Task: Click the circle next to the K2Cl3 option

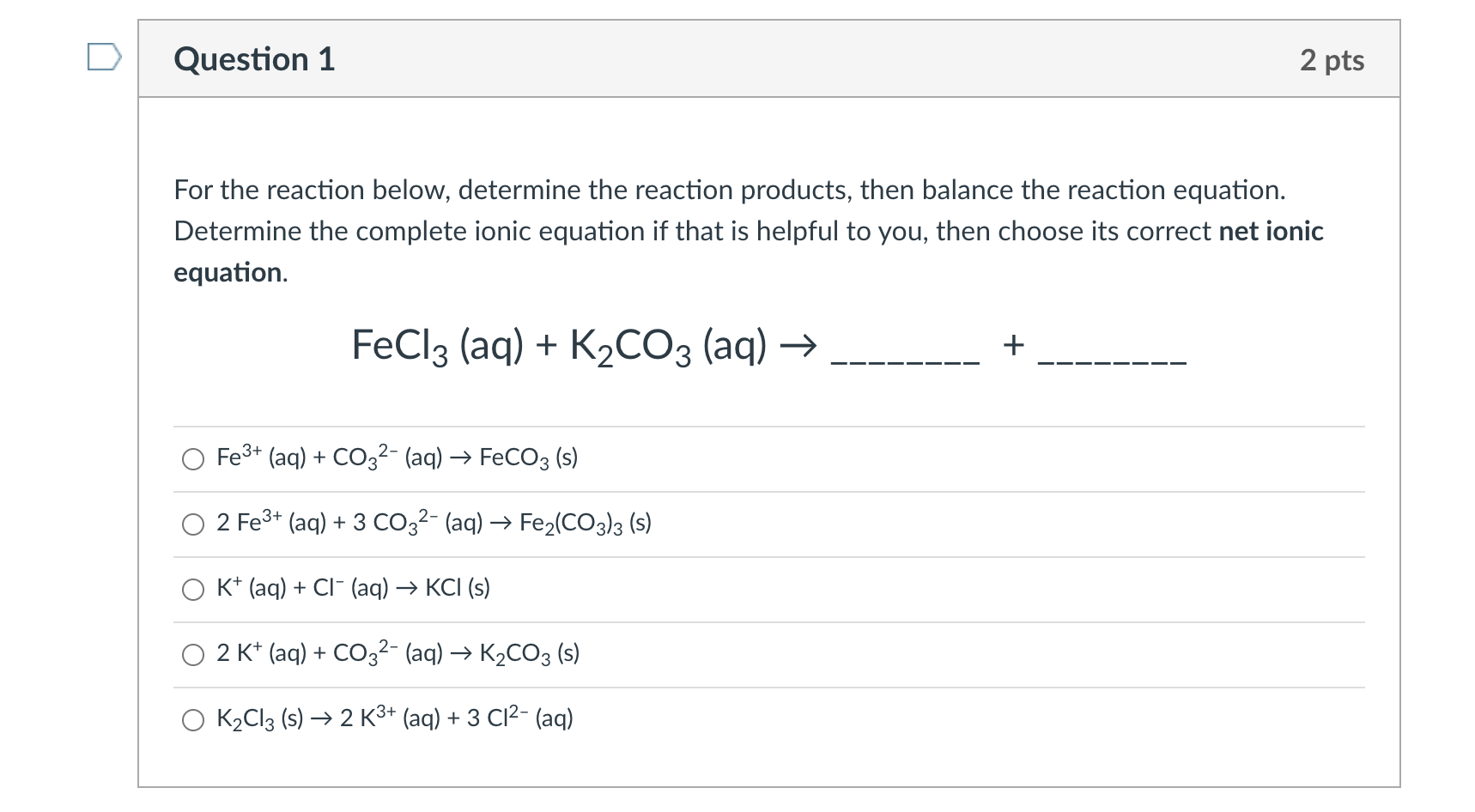Action: [x=192, y=720]
